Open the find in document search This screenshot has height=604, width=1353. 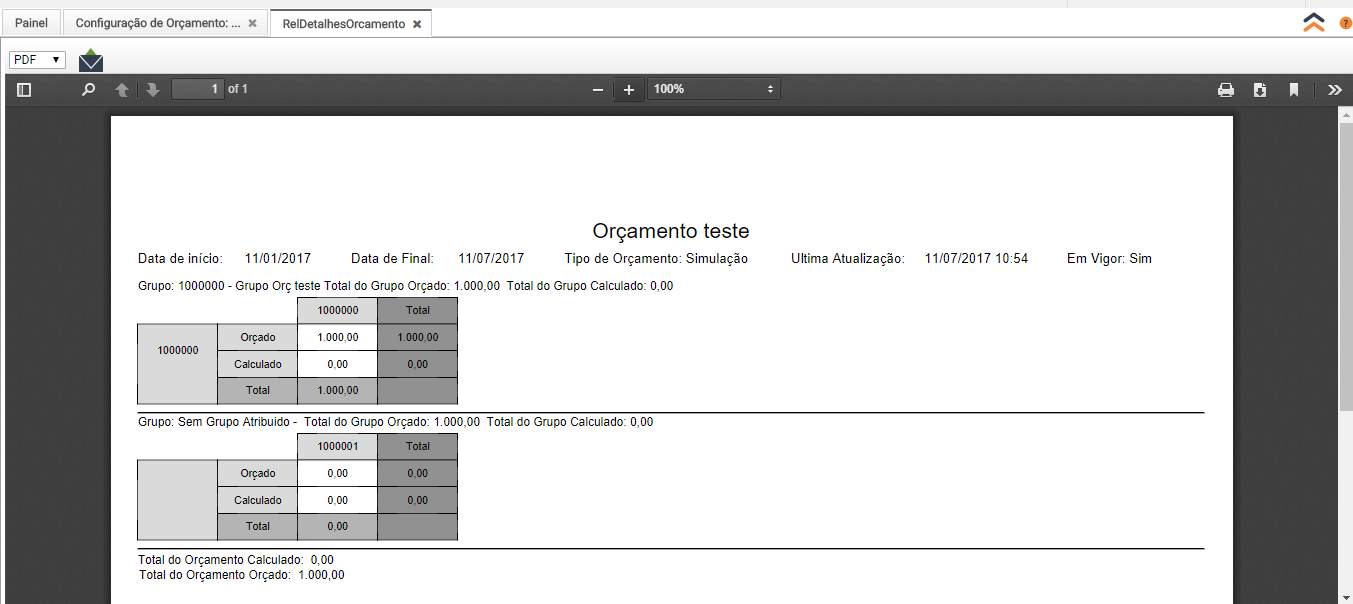(x=89, y=90)
